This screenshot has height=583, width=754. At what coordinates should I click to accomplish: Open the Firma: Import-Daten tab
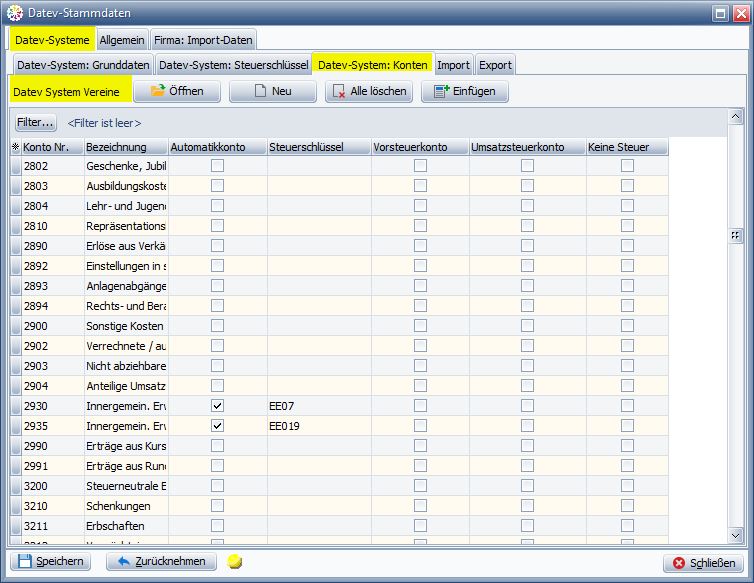(x=203, y=40)
